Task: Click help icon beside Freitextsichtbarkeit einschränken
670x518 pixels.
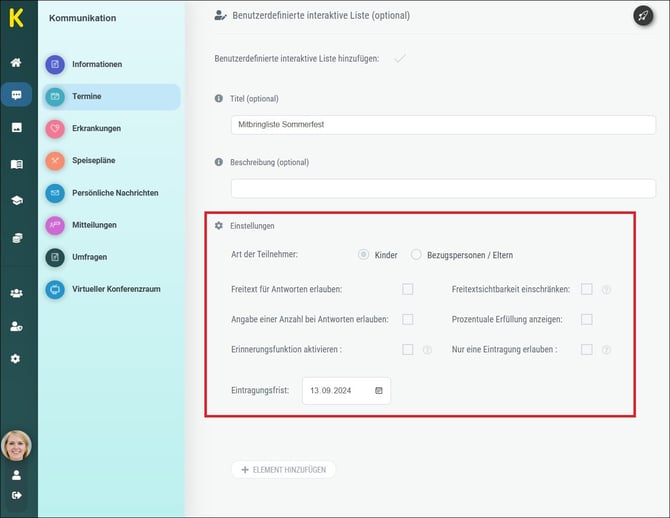Action: click(606, 290)
